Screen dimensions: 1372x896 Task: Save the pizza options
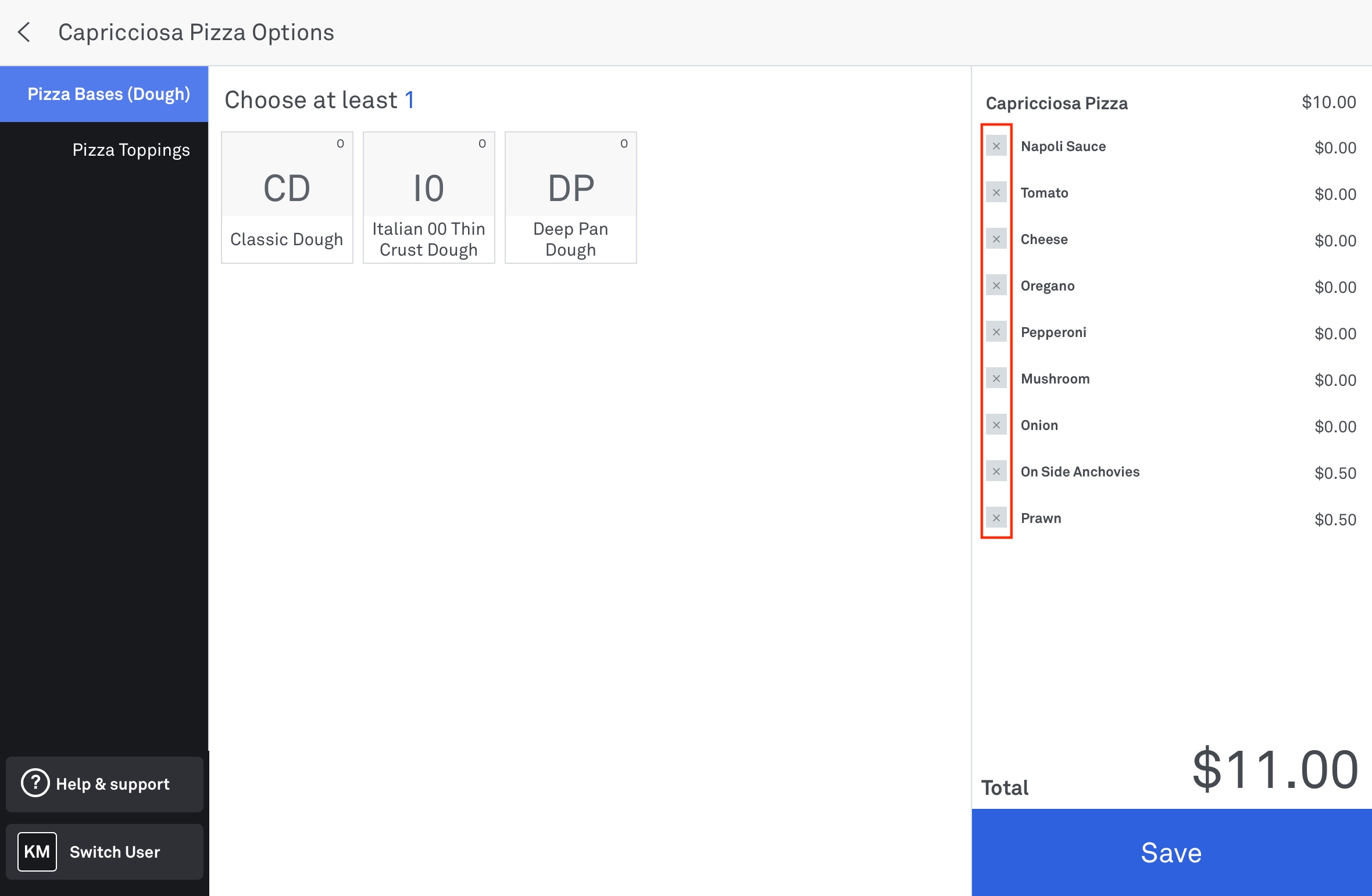[1171, 852]
